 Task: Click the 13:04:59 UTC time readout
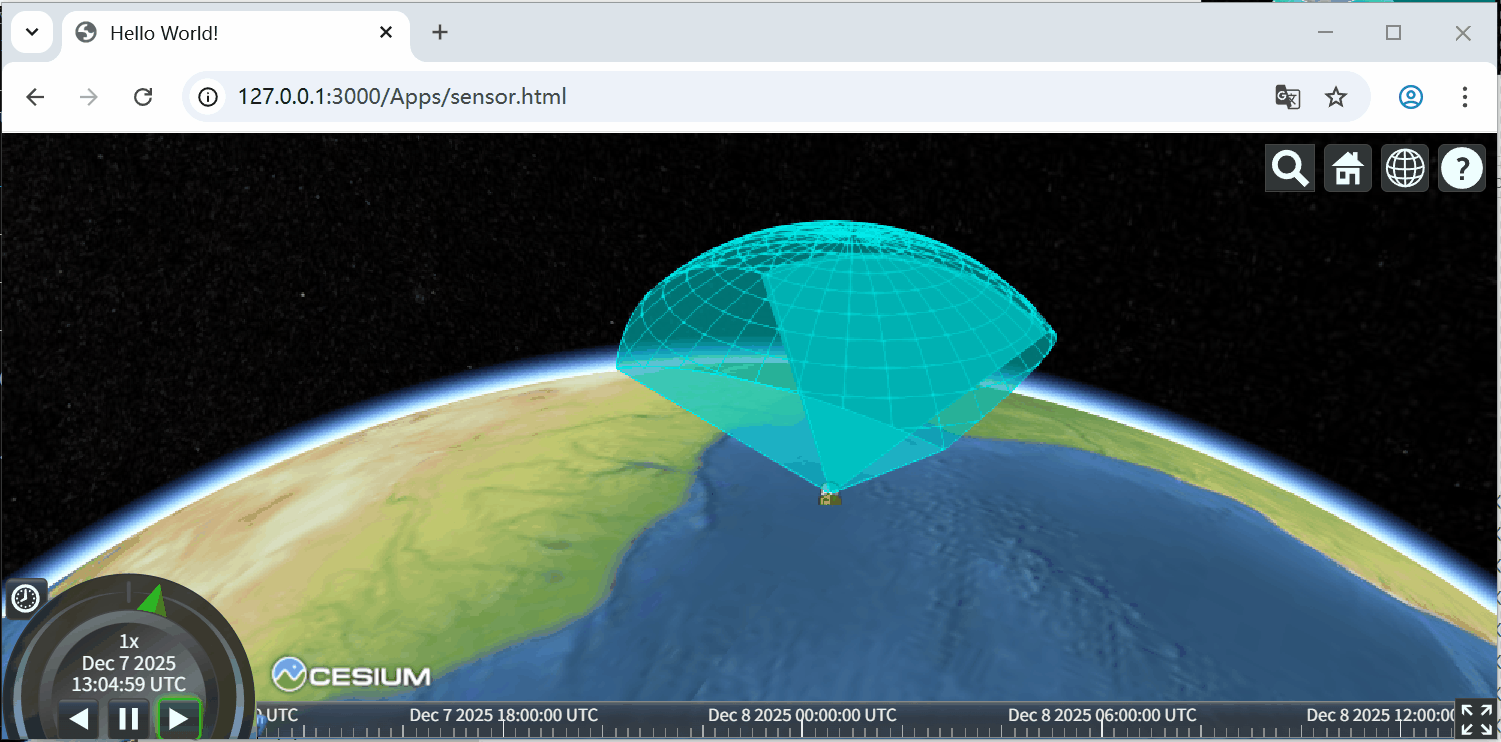coord(129,685)
